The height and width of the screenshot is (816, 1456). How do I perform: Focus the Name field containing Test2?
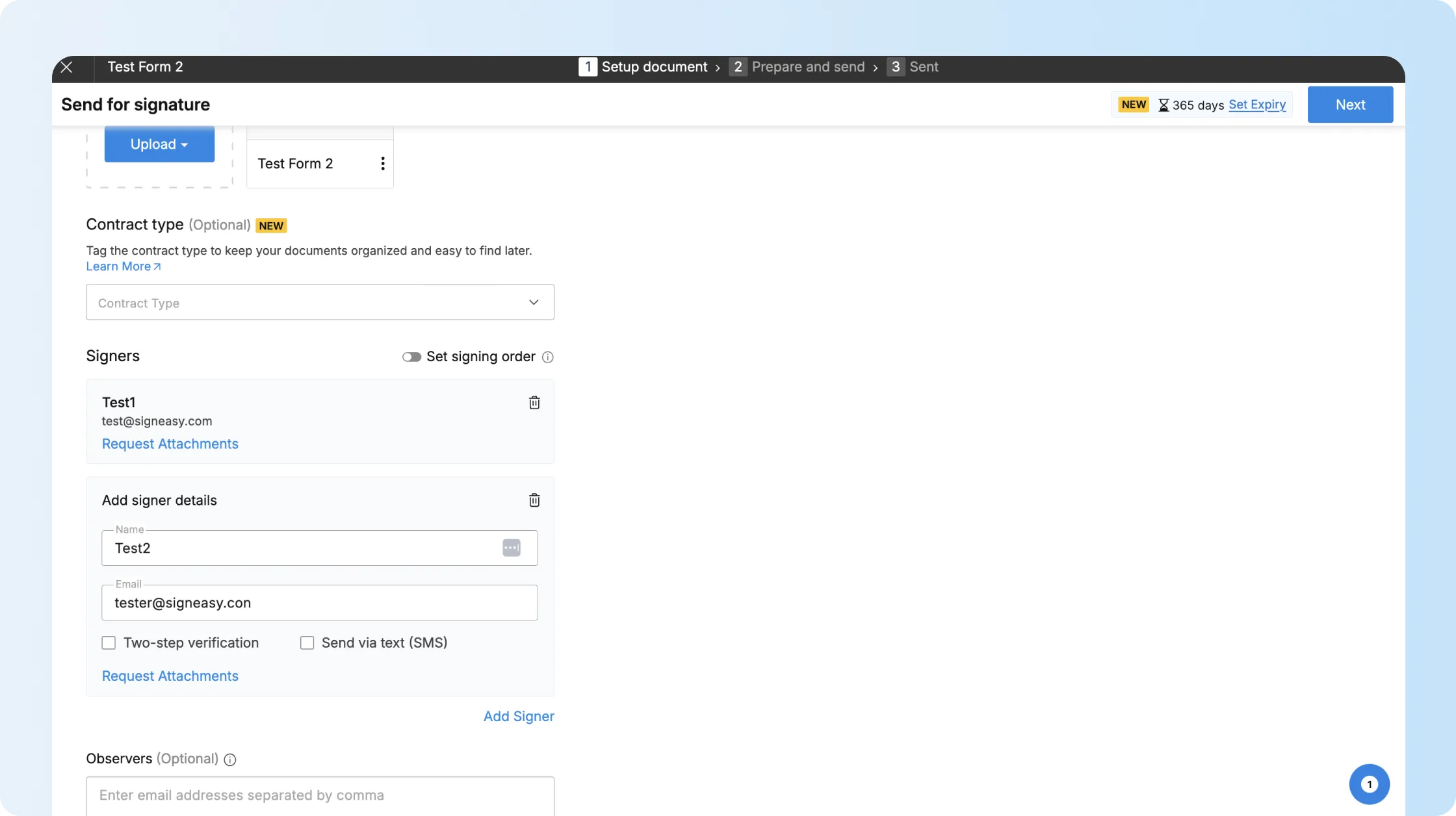tap(319, 548)
